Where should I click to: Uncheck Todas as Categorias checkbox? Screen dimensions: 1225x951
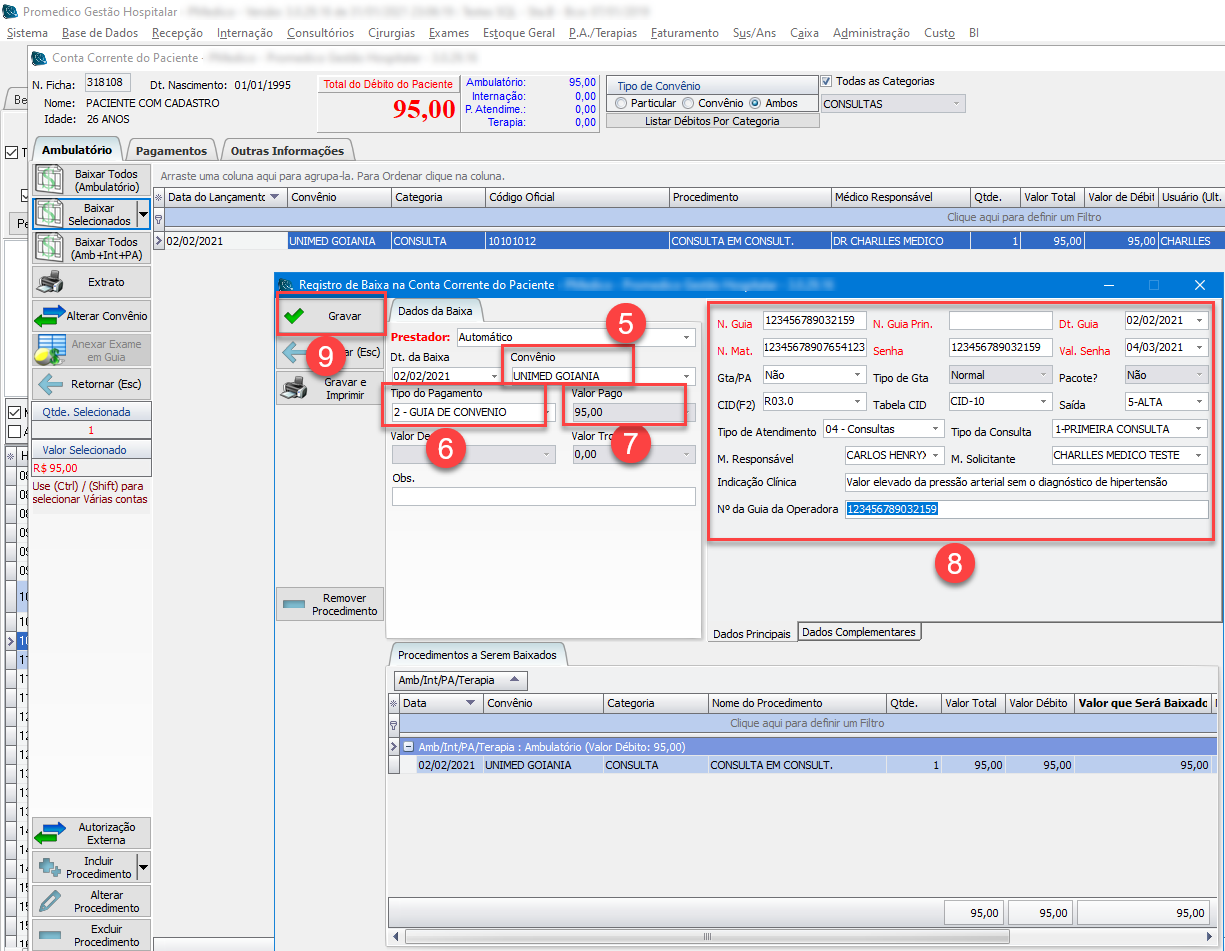(x=826, y=81)
